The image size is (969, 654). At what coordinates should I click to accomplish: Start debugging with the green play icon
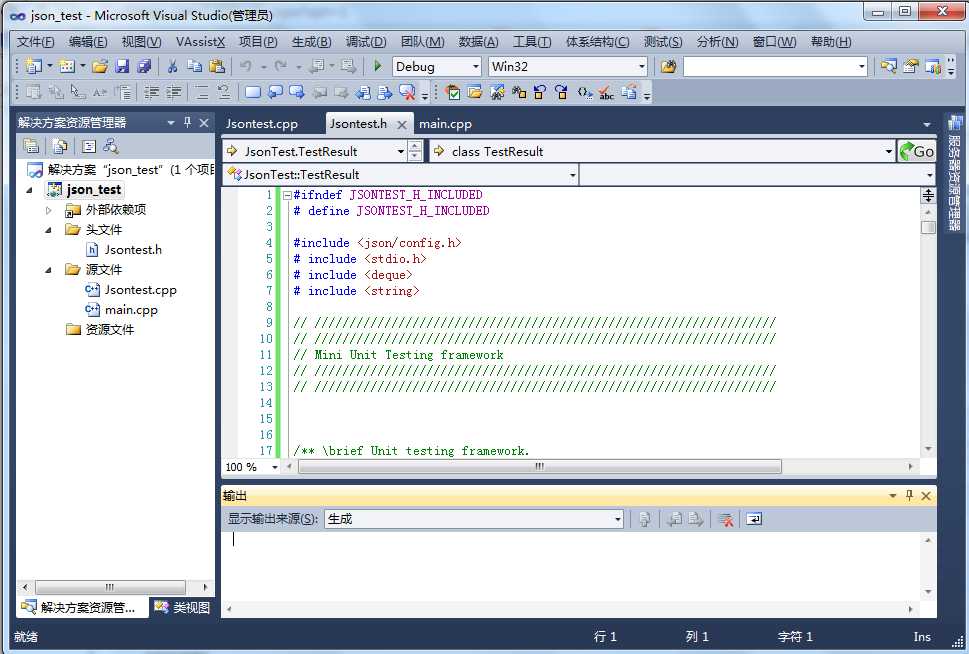click(378, 66)
